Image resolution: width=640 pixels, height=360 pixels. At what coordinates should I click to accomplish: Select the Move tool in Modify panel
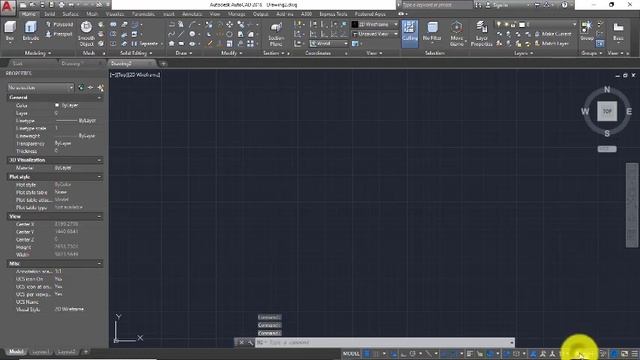(229, 24)
